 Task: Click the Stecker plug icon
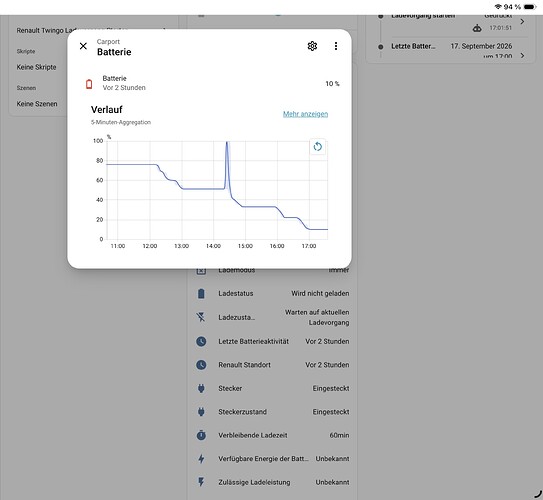tap(201, 389)
